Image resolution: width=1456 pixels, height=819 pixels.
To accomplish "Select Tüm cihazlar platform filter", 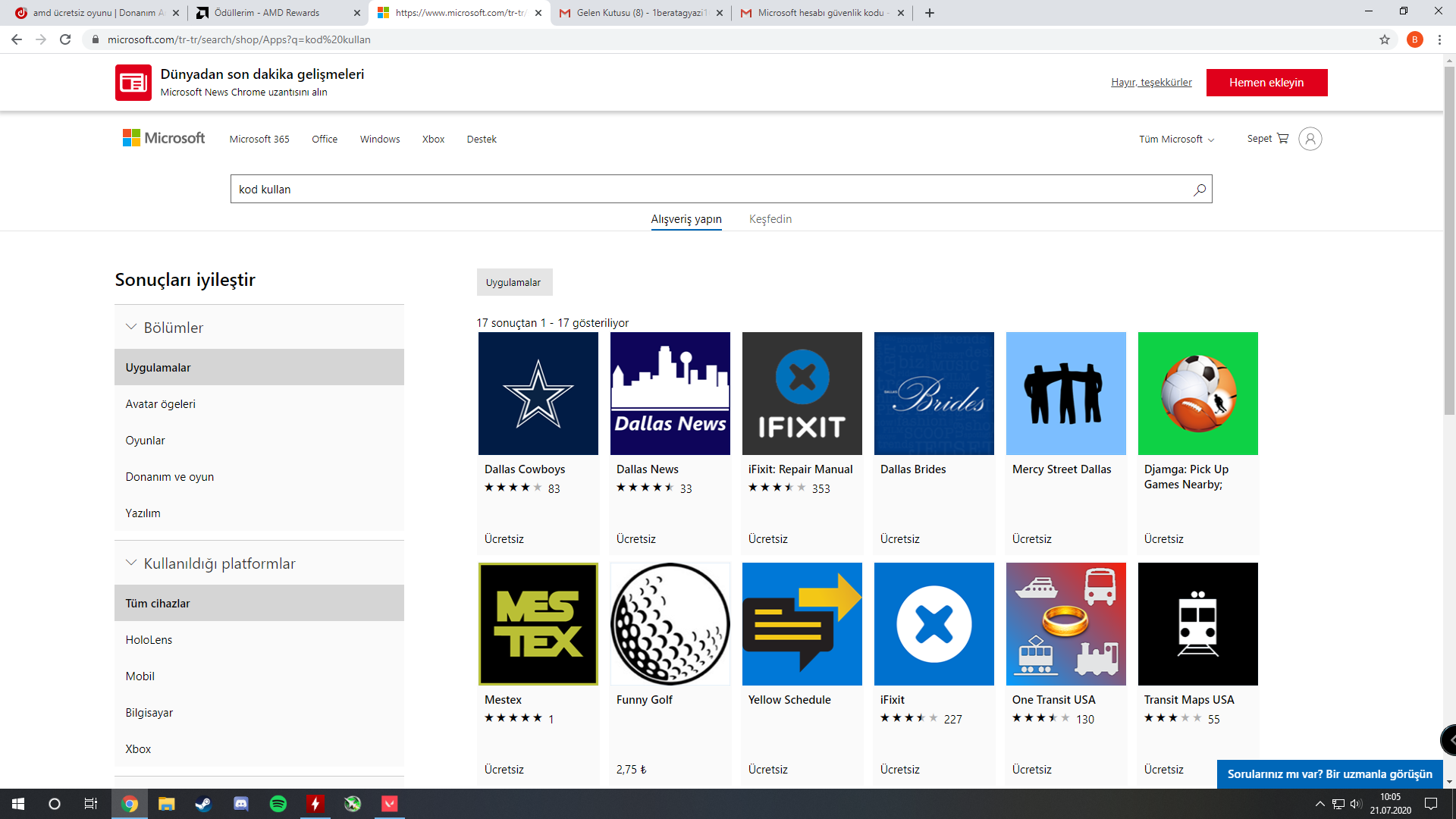I will point(259,603).
